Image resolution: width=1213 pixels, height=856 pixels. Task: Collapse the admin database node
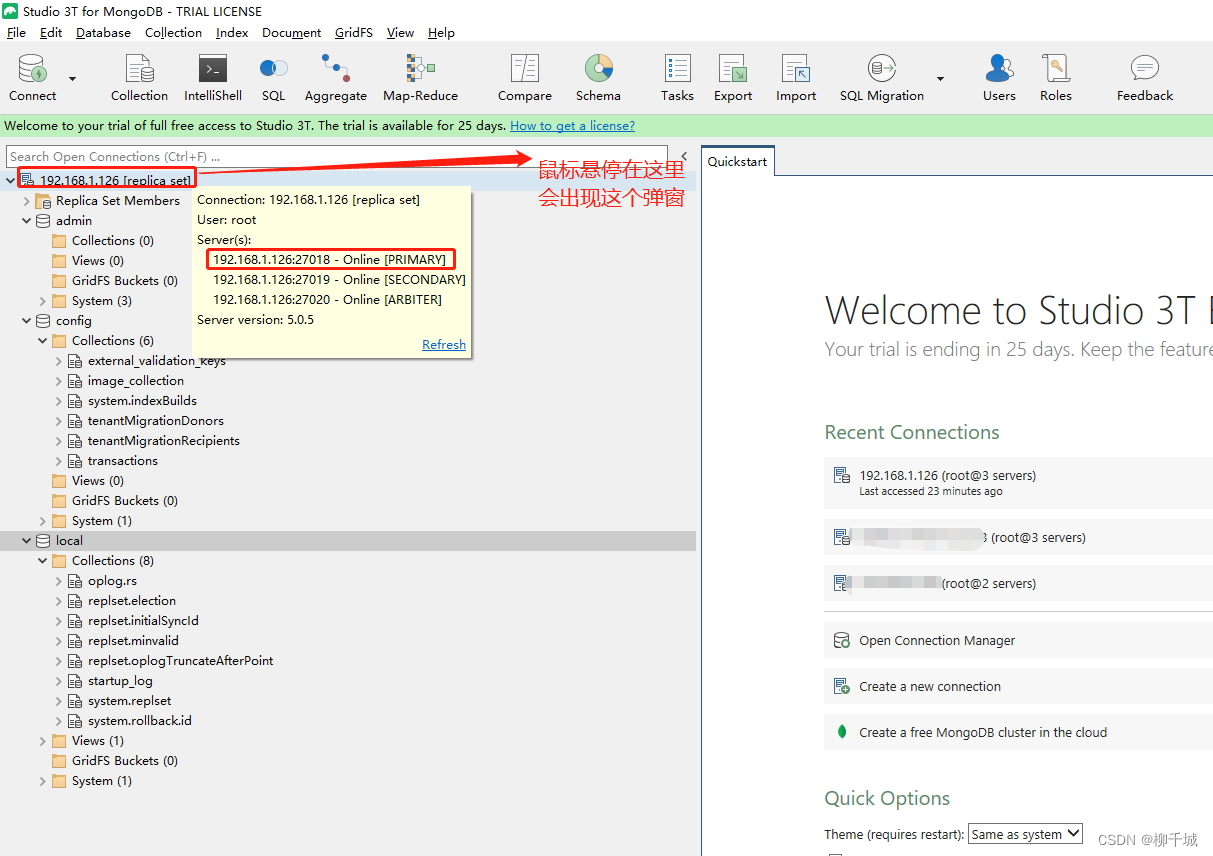tap(27, 220)
